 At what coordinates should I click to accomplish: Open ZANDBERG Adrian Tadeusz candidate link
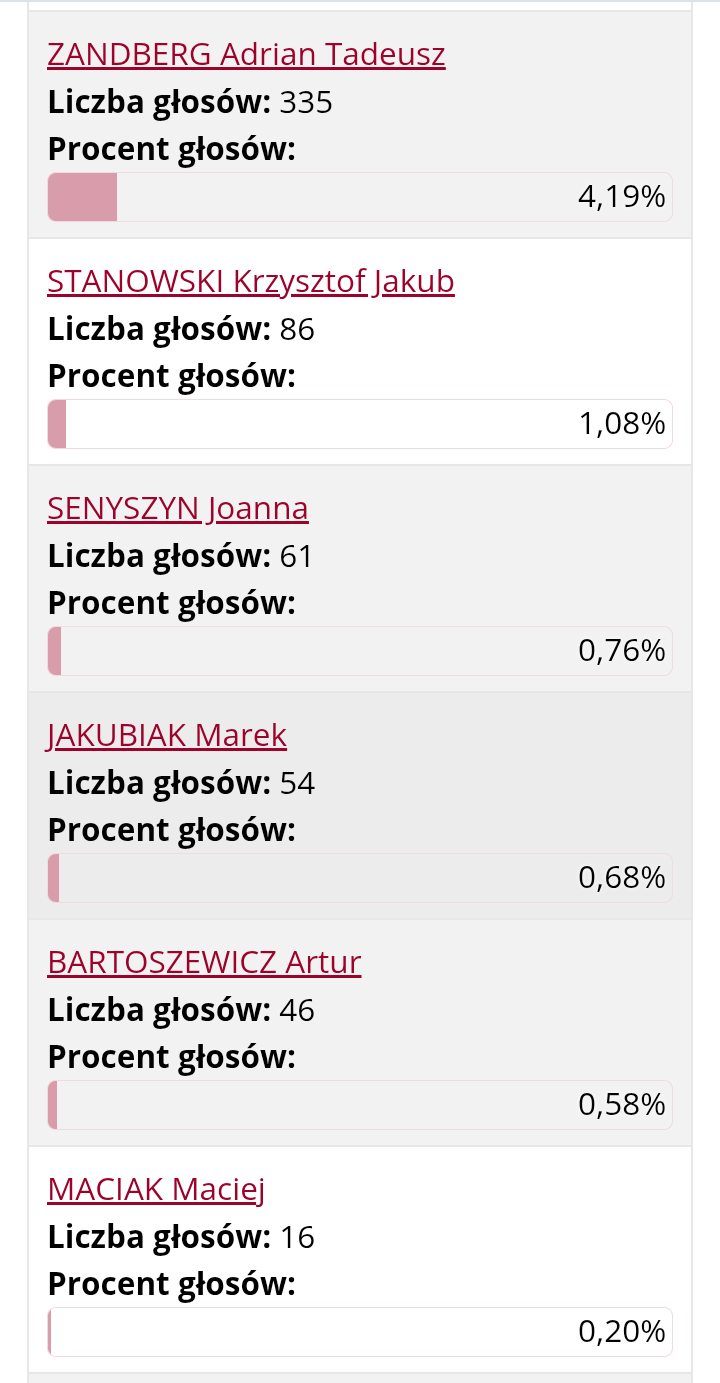pyautogui.click(x=246, y=54)
